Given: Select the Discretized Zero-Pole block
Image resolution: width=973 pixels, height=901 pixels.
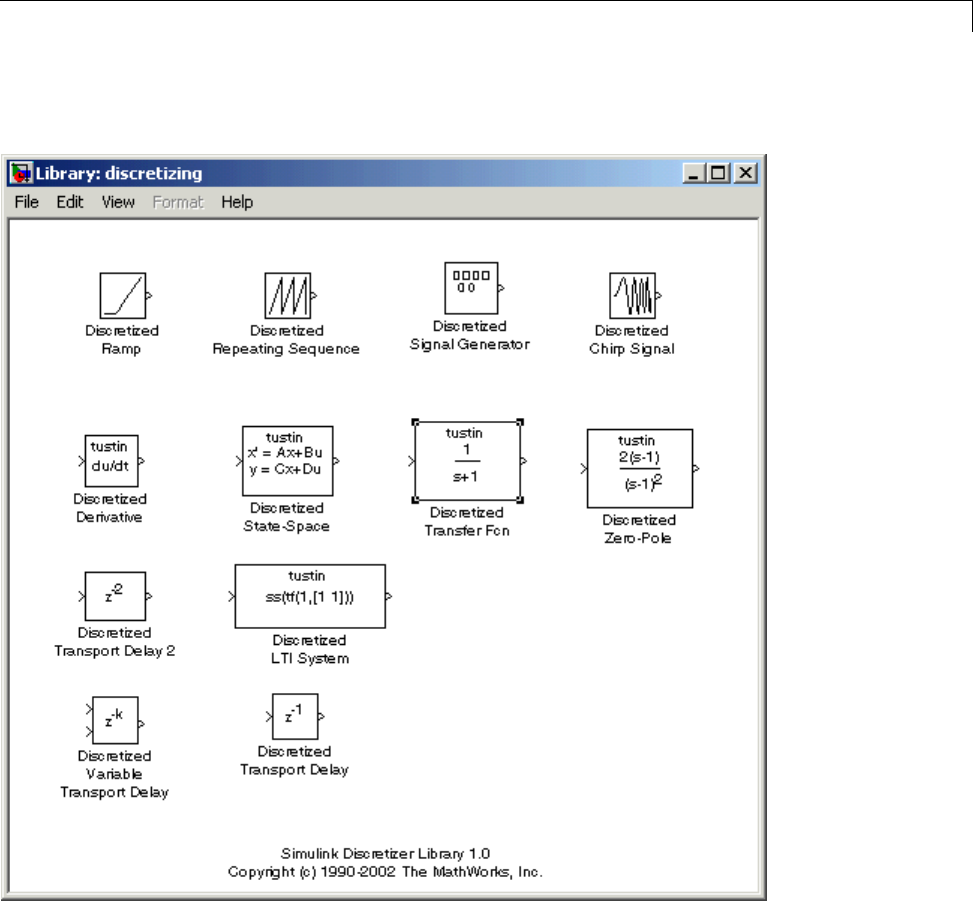Looking at the screenshot, I should [x=640, y=468].
